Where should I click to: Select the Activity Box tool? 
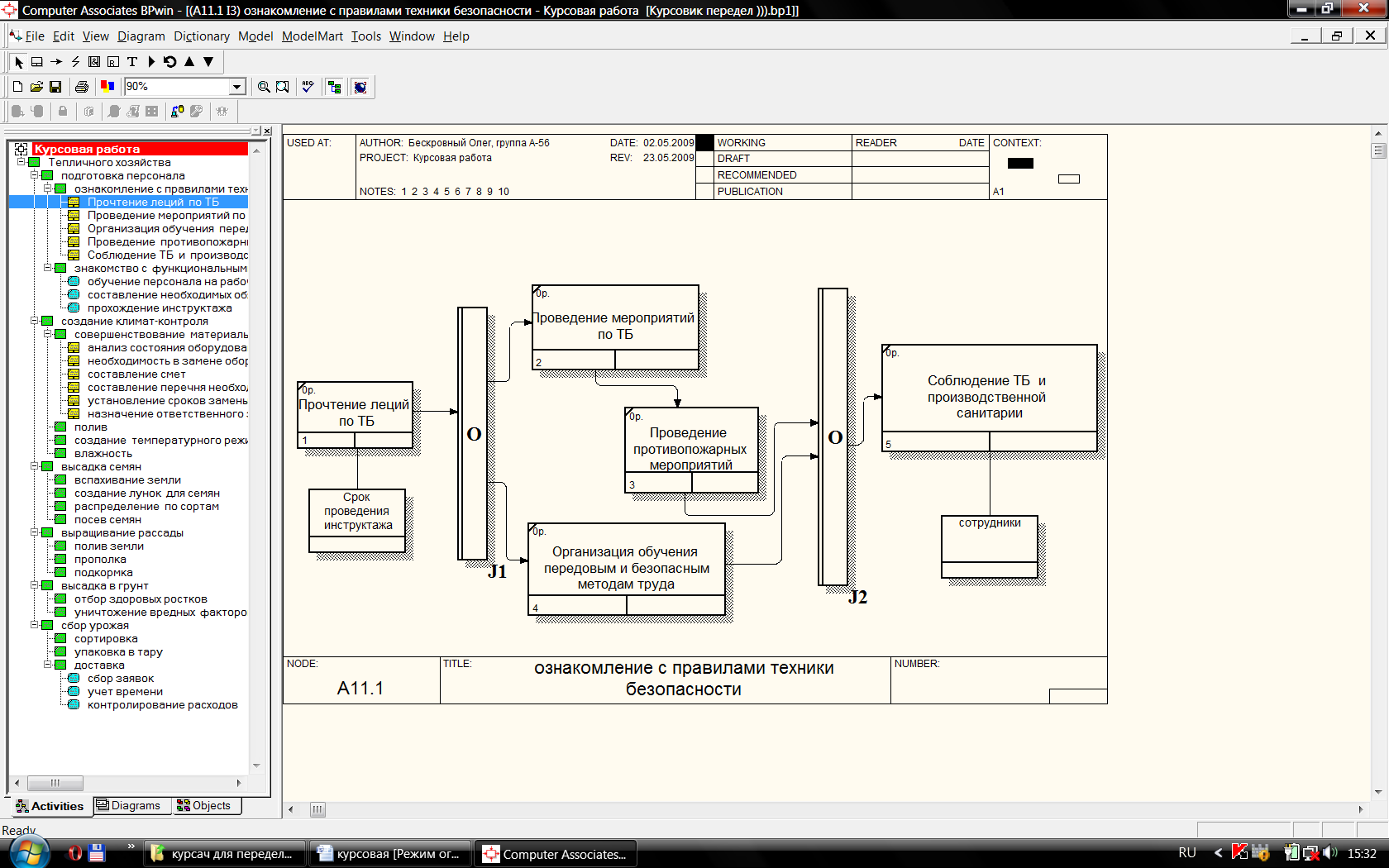[x=37, y=62]
